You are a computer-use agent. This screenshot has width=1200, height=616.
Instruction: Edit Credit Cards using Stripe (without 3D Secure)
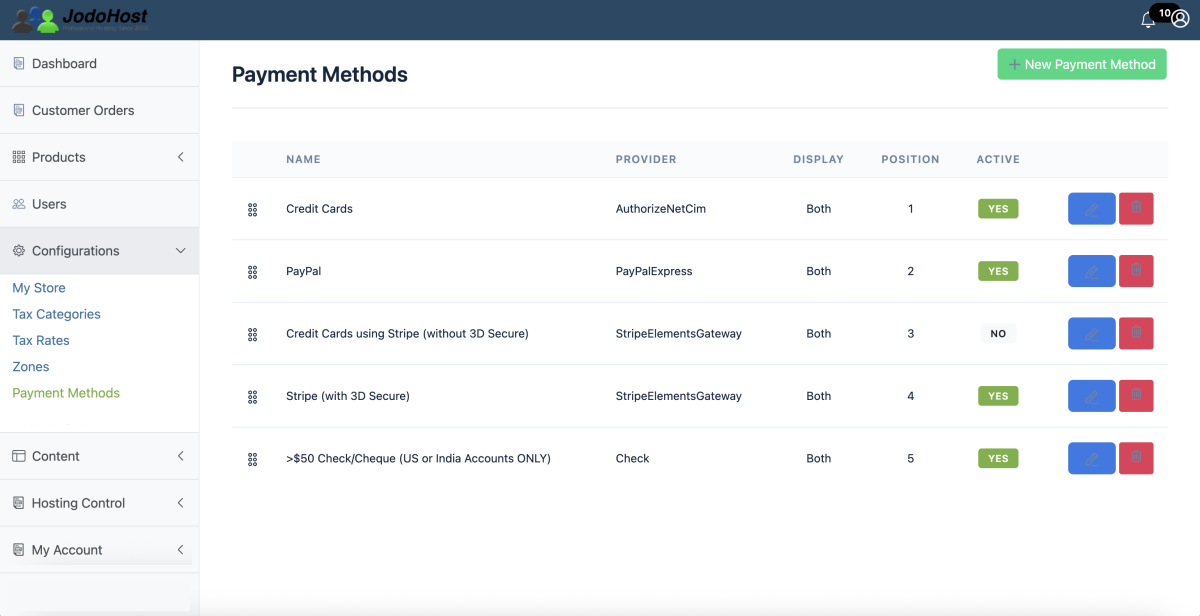[1092, 334]
